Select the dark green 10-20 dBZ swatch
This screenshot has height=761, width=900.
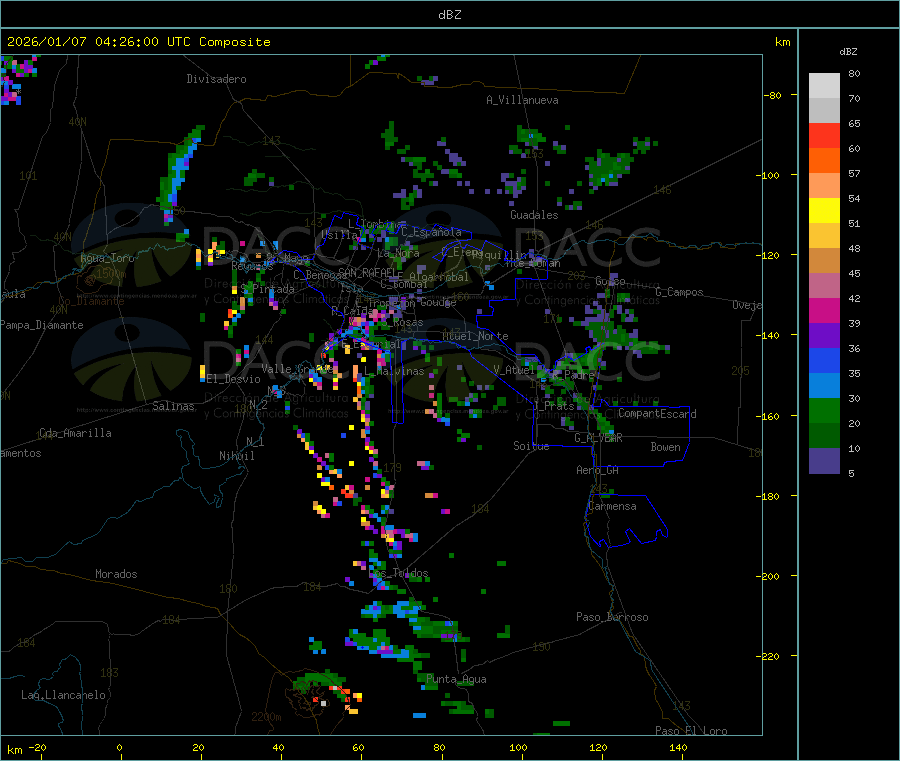click(x=824, y=436)
